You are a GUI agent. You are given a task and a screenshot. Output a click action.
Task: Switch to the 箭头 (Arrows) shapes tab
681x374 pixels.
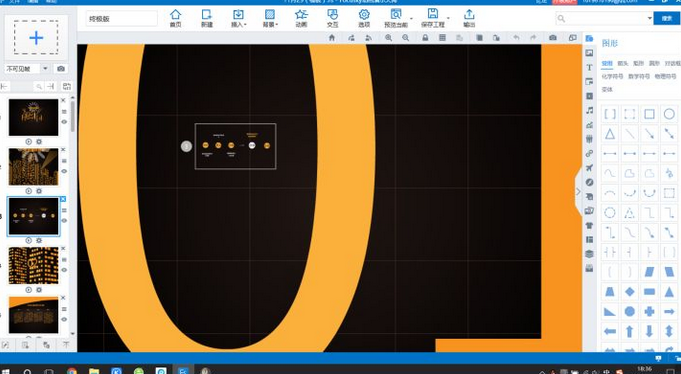[623, 63]
